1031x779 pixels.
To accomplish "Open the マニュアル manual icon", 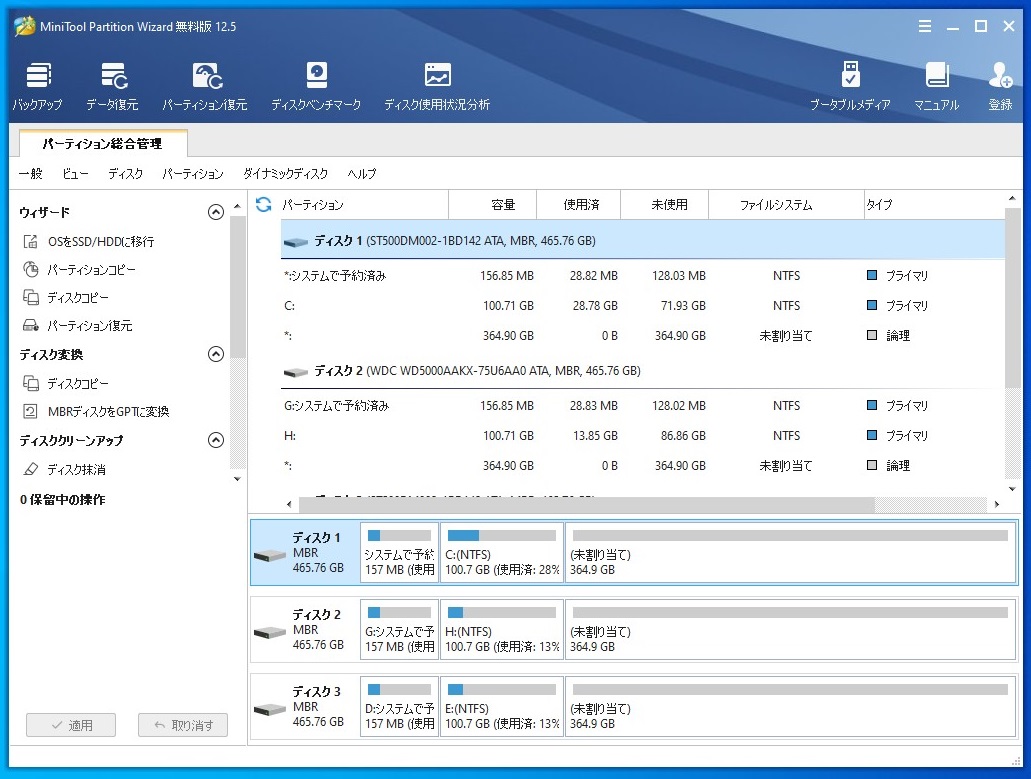I will (x=937, y=75).
